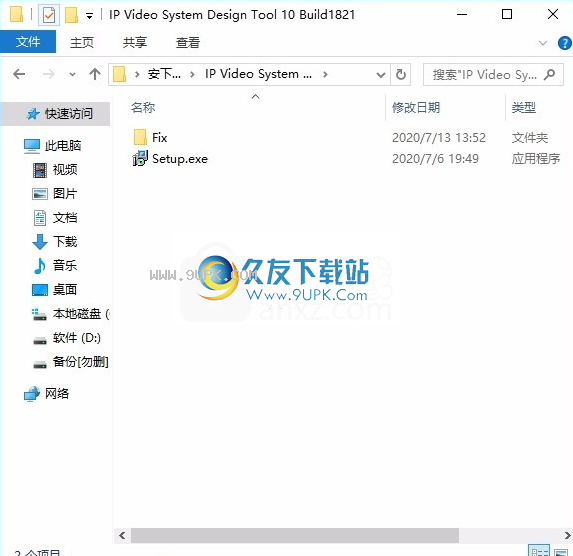Click the horizontal scrollbar right arrow
Viewport: 573px width, 556px height.
(x=567, y=536)
